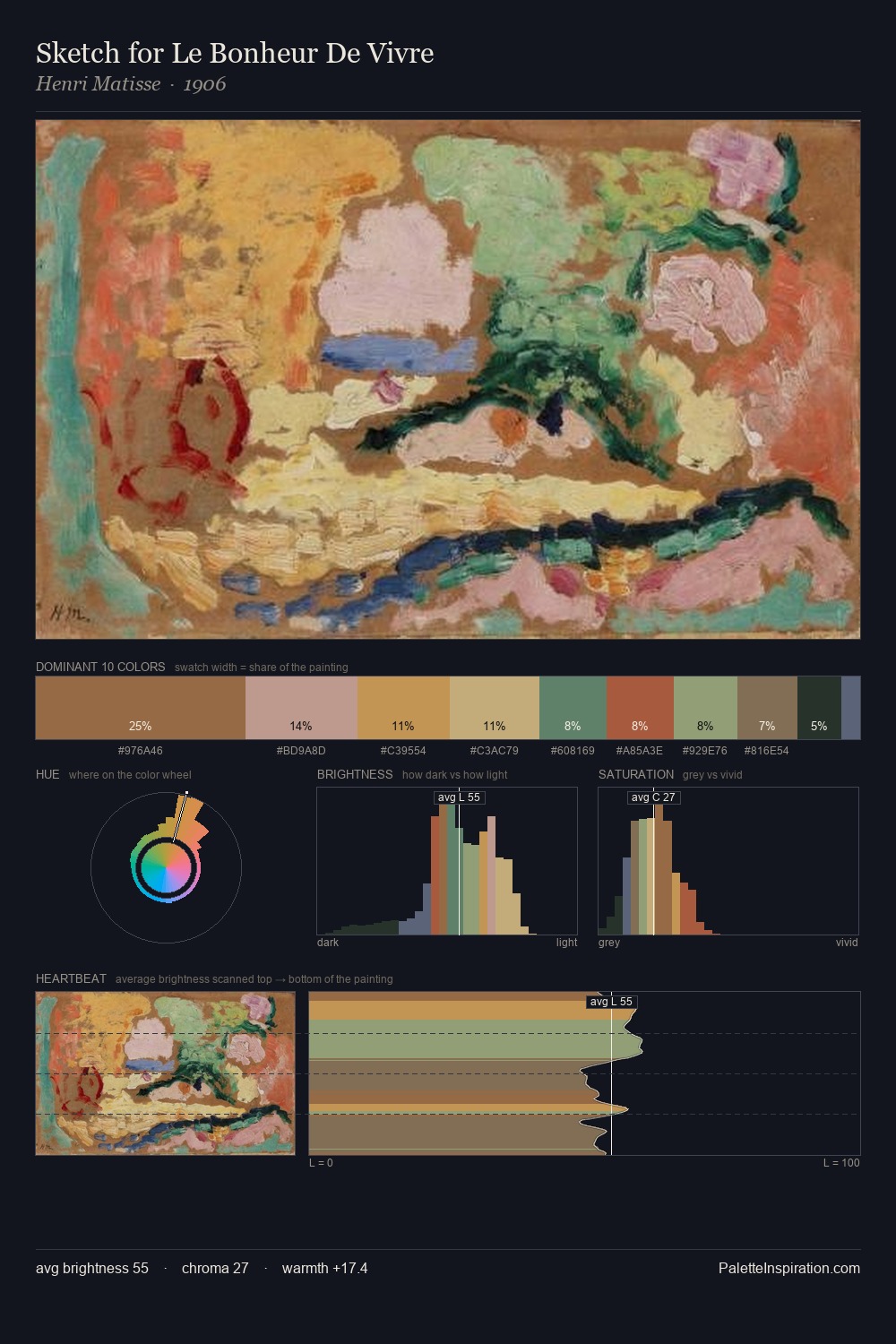Pick the #C39554 ochre swatch
Screen dimensions: 896x1344
(403, 708)
